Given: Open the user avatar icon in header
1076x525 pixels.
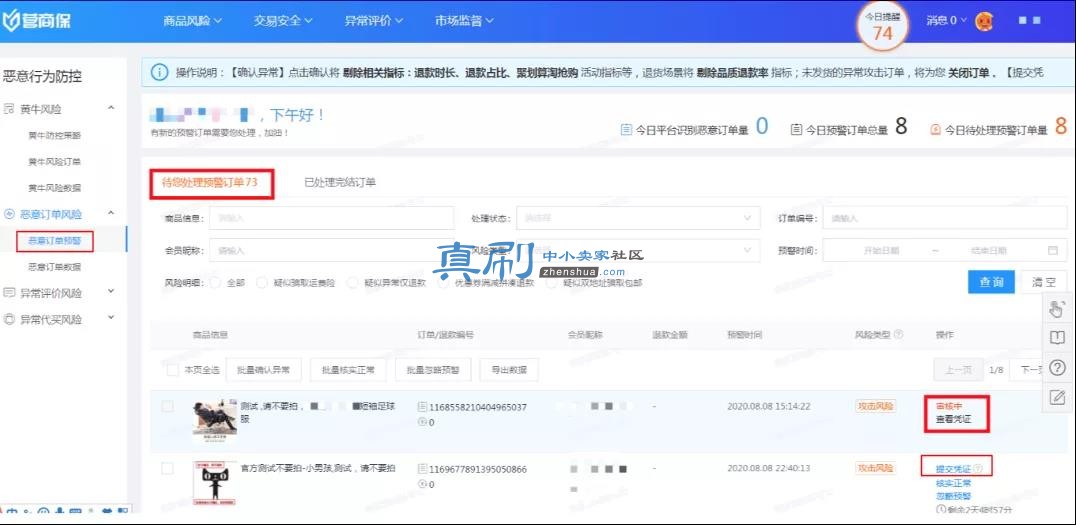Looking at the screenshot, I should [984, 21].
